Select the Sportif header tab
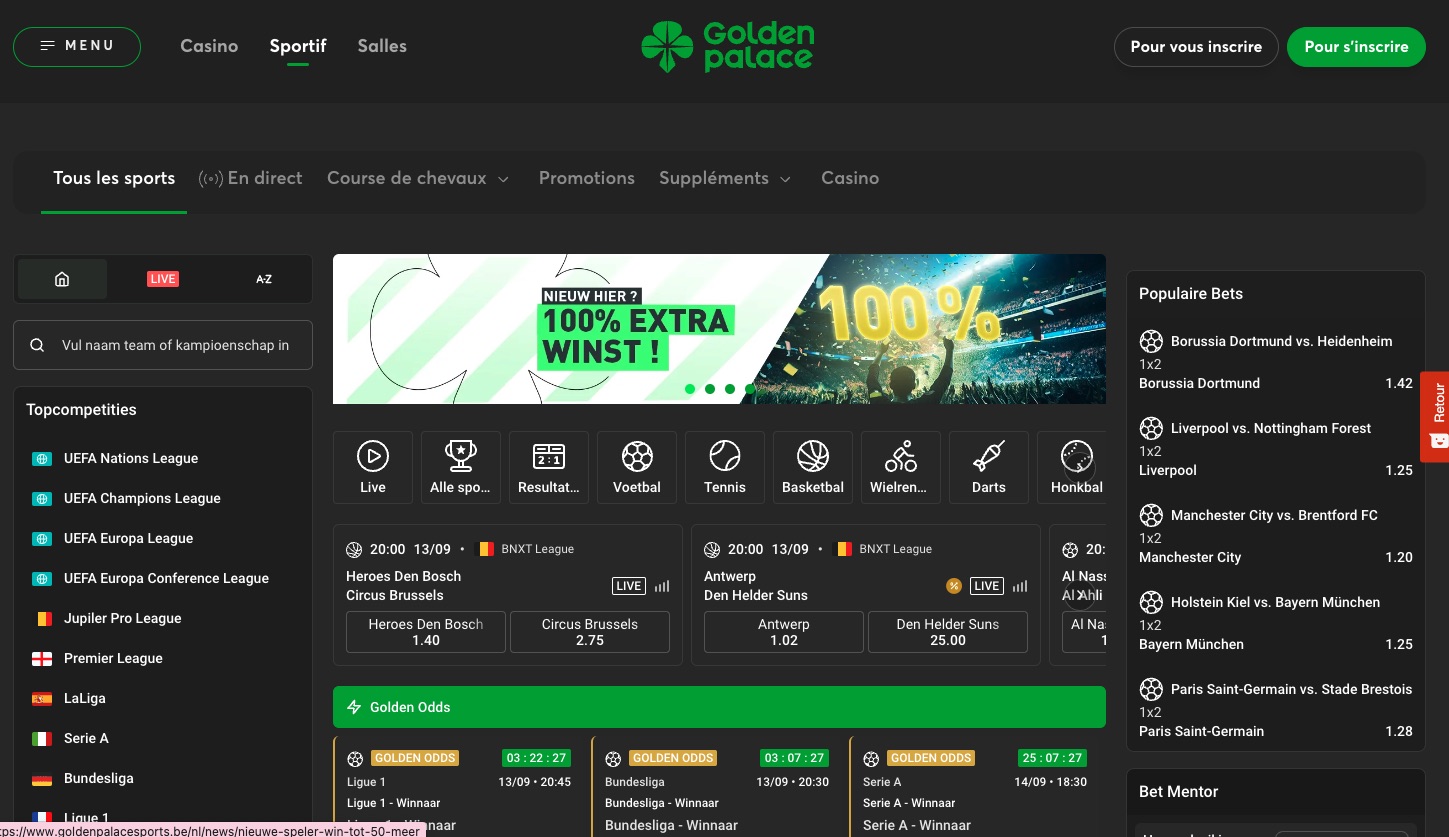This screenshot has width=1449, height=837. (x=298, y=46)
